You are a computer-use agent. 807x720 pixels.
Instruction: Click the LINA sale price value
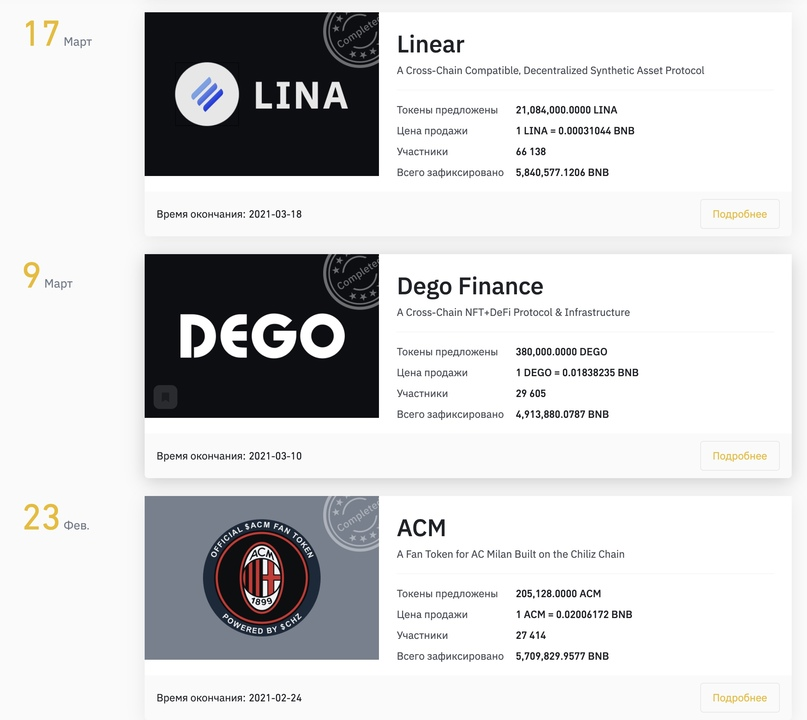point(575,131)
